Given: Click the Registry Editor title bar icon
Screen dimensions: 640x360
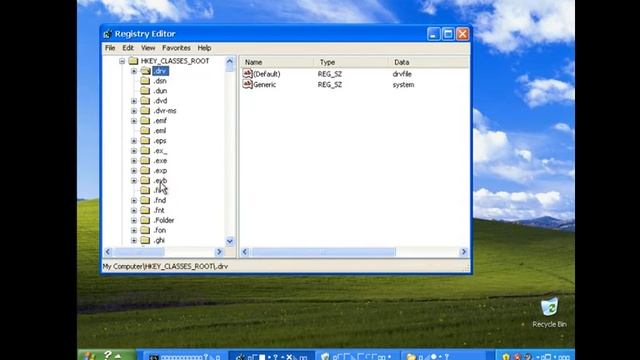Looking at the screenshot, I should click(x=107, y=34).
